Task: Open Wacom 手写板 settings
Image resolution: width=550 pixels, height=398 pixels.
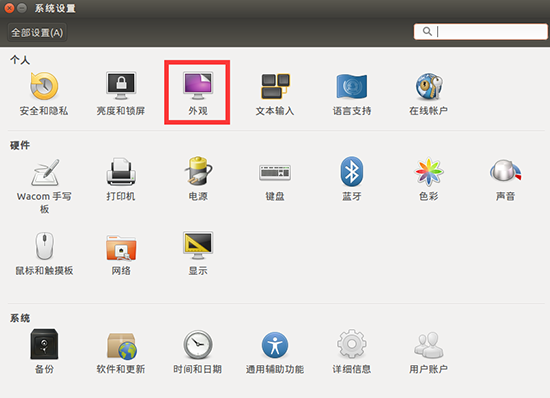Action: (44, 186)
